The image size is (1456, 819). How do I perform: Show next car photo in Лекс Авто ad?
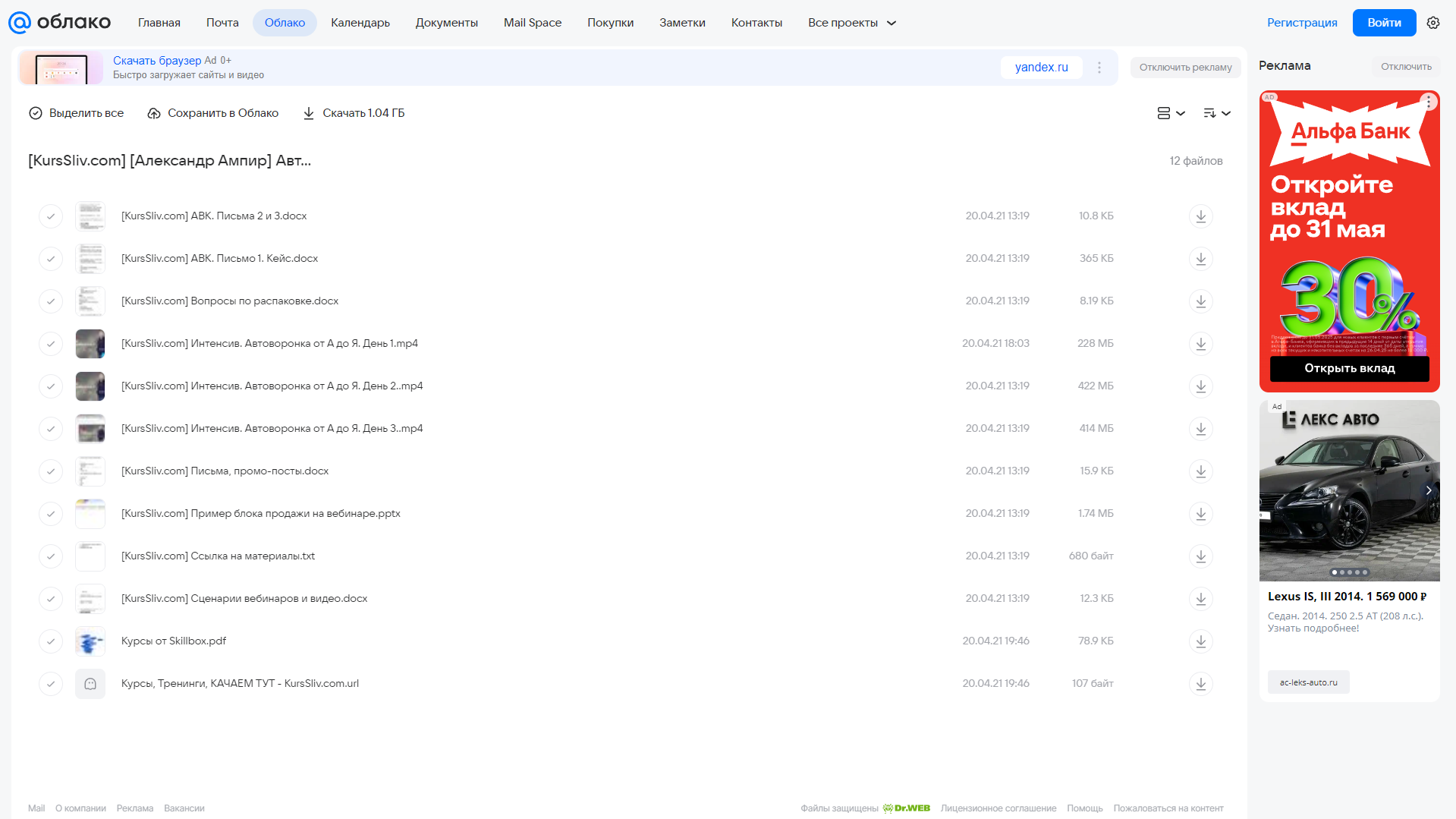[1429, 490]
